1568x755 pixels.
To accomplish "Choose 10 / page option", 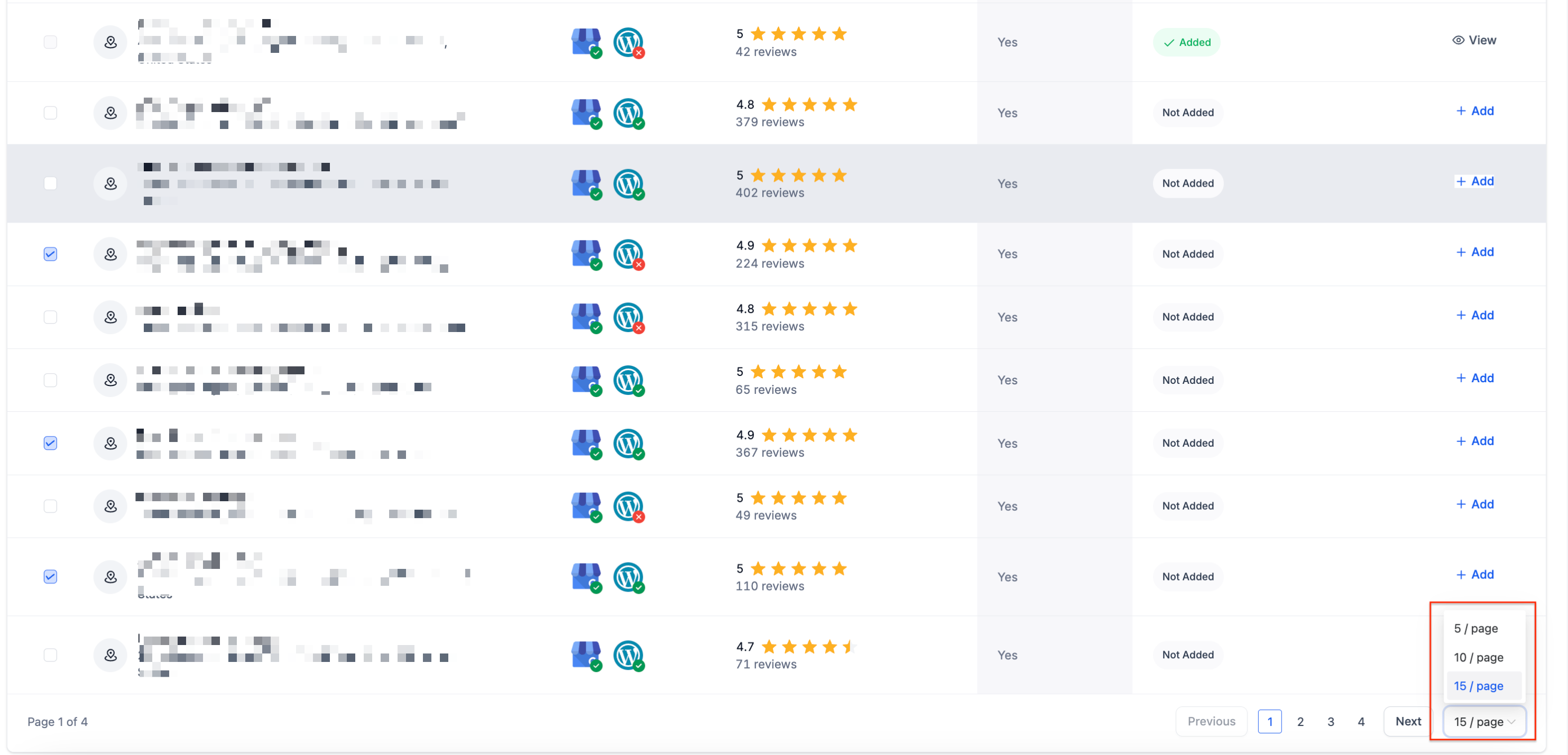I will [x=1478, y=658].
